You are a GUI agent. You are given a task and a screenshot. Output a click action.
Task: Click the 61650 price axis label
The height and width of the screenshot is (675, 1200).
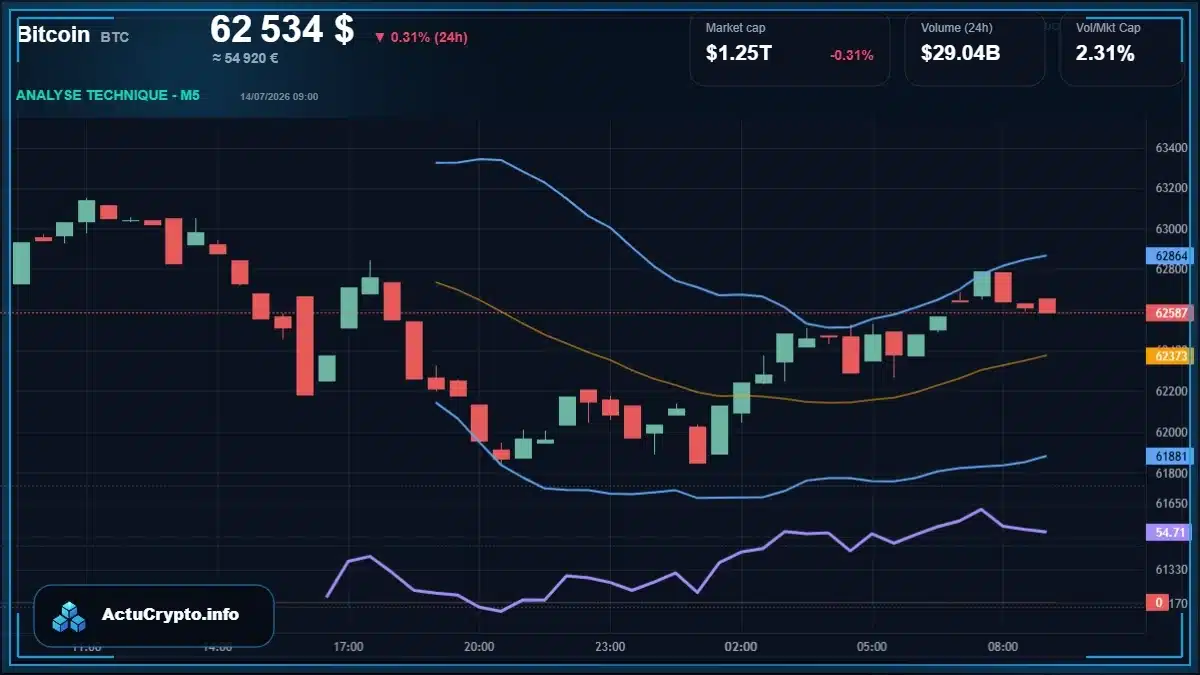pyautogui.click(x=1171, y=503)
